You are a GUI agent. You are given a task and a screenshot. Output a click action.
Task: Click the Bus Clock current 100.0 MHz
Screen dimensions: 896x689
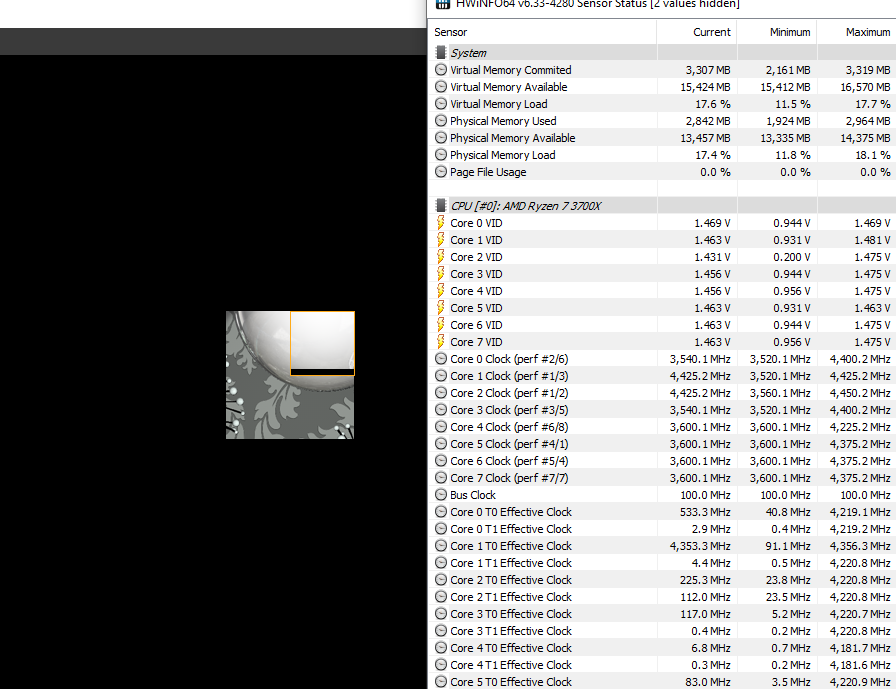tap(705, 495)
